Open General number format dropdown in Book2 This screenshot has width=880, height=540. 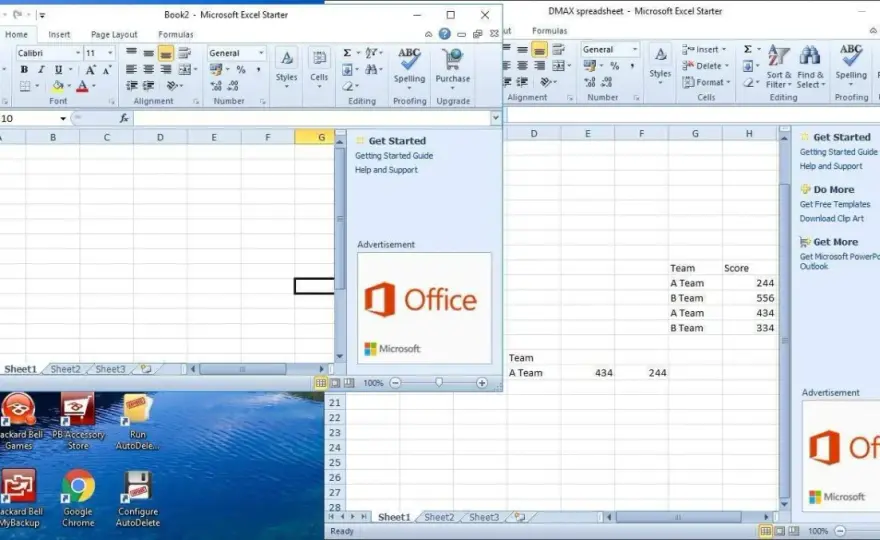tap(261, 53)
